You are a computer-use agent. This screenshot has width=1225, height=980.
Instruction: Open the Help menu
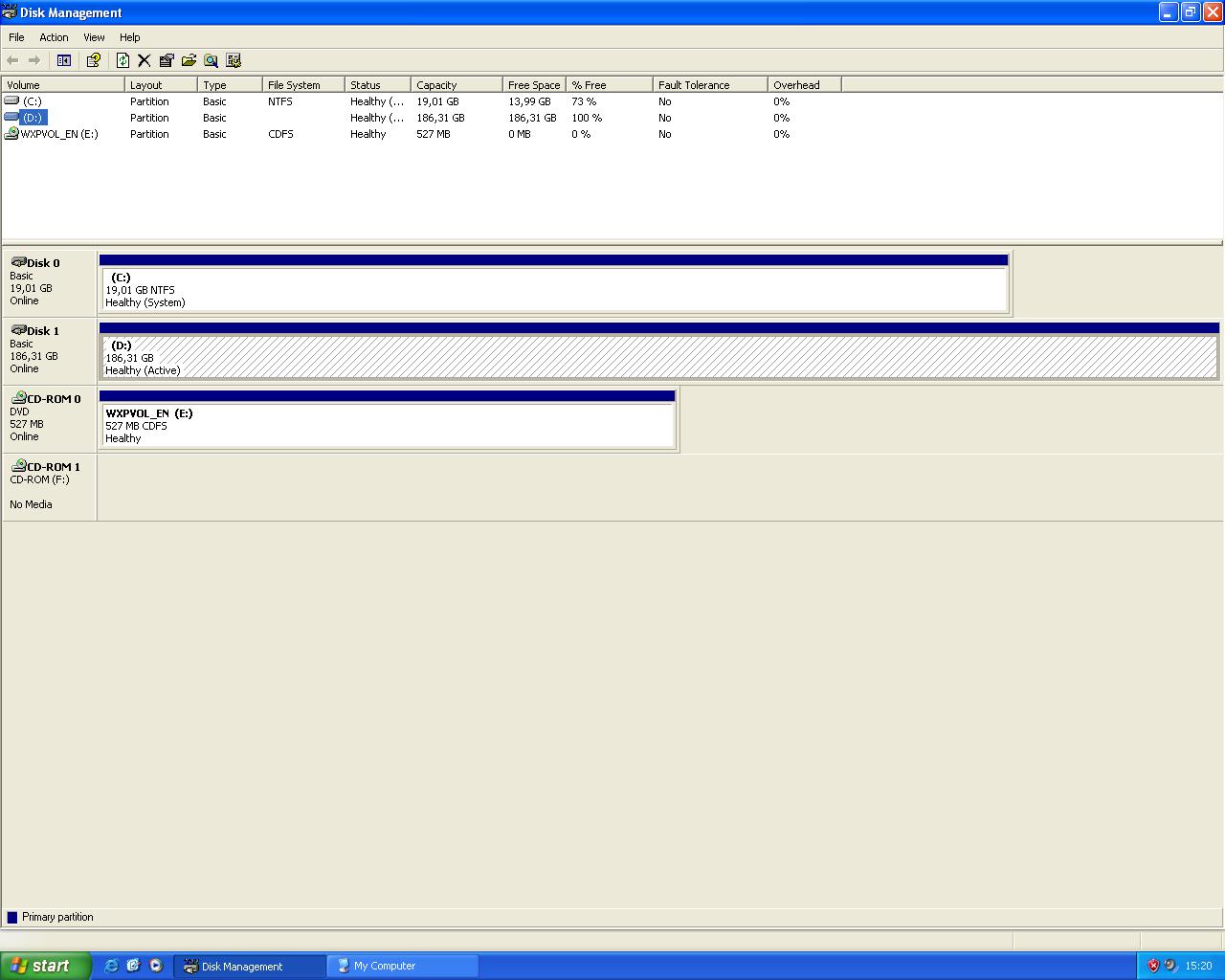[x=129, y=37]
